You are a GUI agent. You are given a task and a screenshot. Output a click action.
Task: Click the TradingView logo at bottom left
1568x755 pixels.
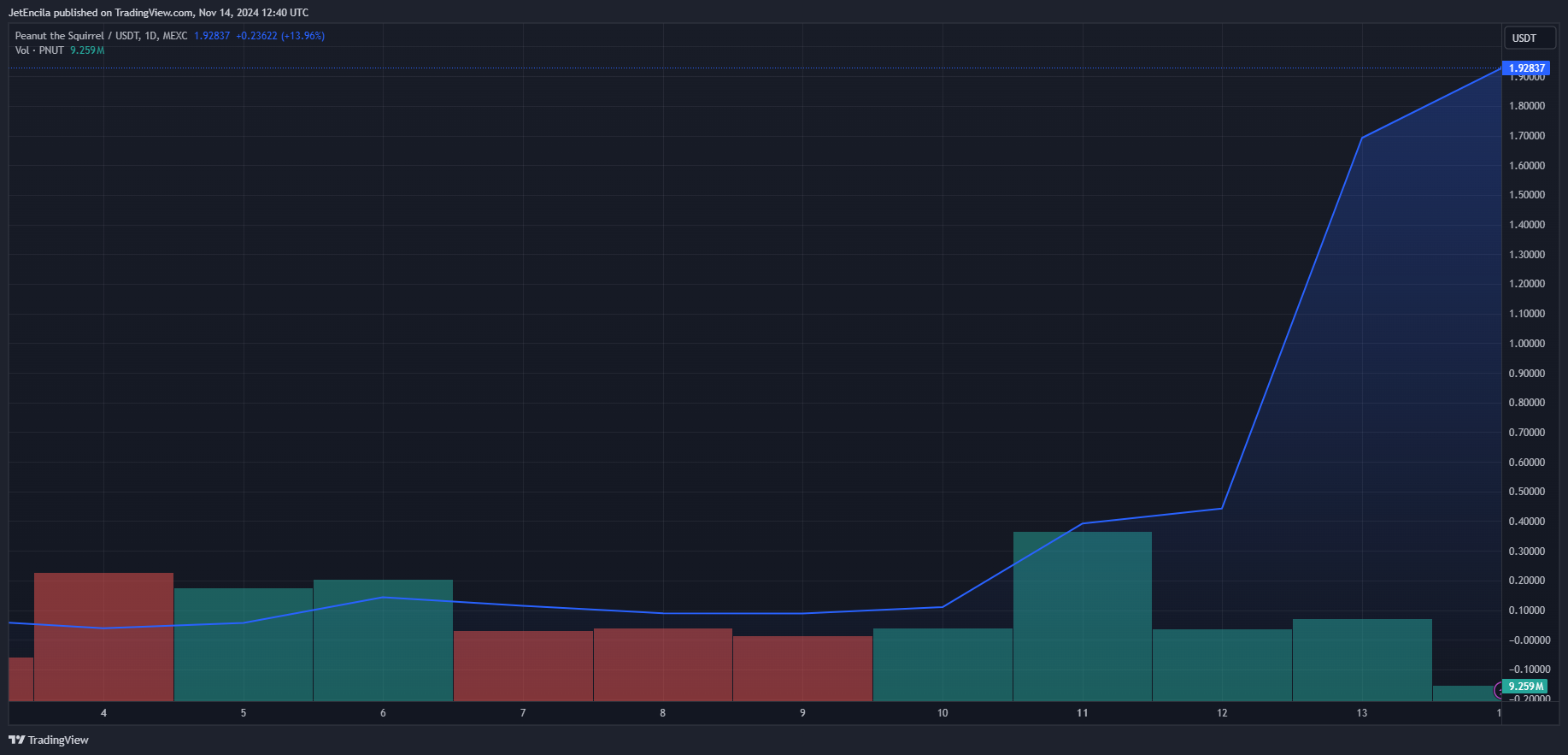click(49, 740)
